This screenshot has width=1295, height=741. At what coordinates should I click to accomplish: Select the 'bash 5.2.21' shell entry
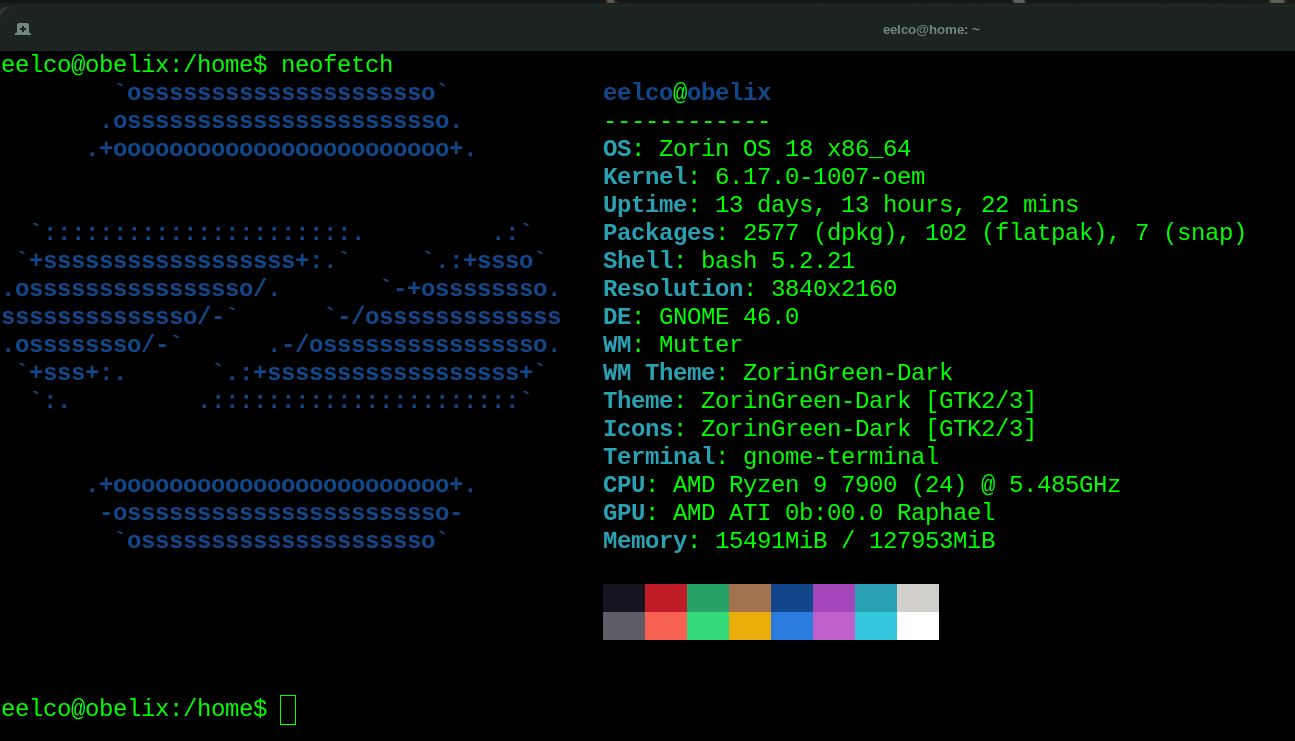pos(780,260)
